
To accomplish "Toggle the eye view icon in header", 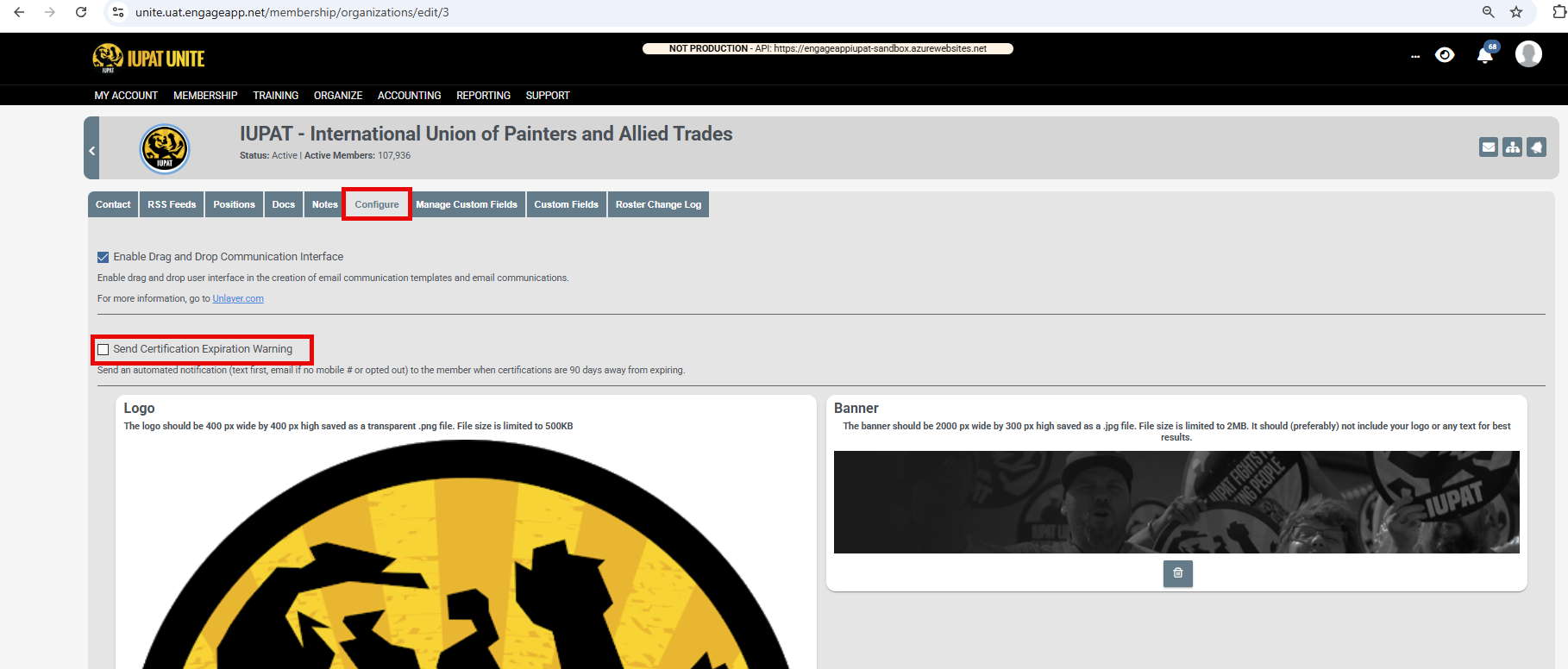I will tap(1445, 55).
